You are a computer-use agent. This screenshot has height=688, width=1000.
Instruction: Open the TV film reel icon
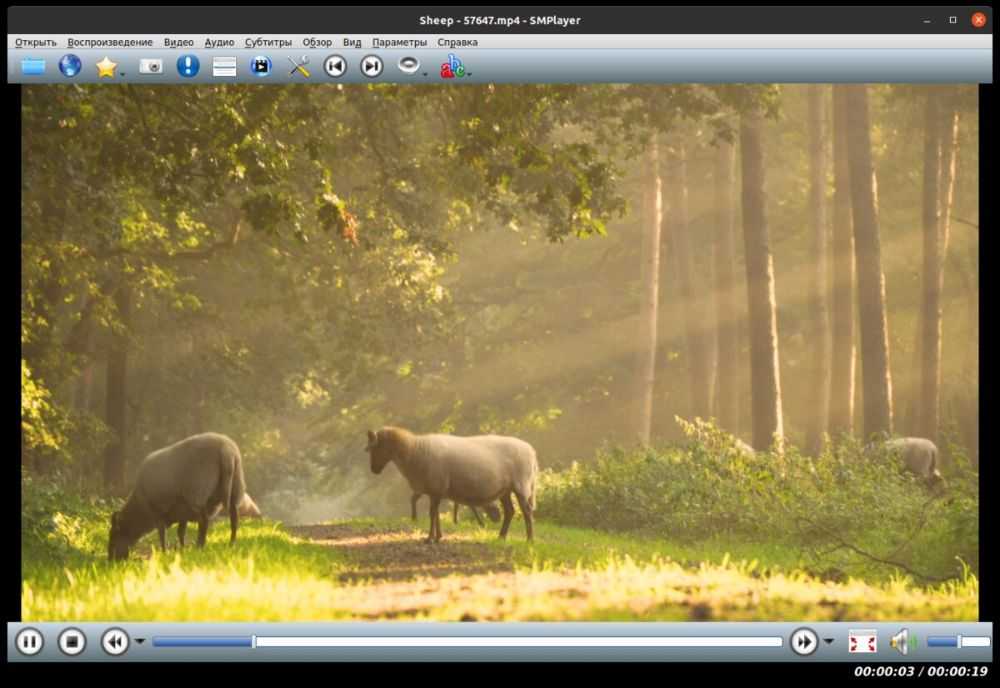[x=261, y=67]
